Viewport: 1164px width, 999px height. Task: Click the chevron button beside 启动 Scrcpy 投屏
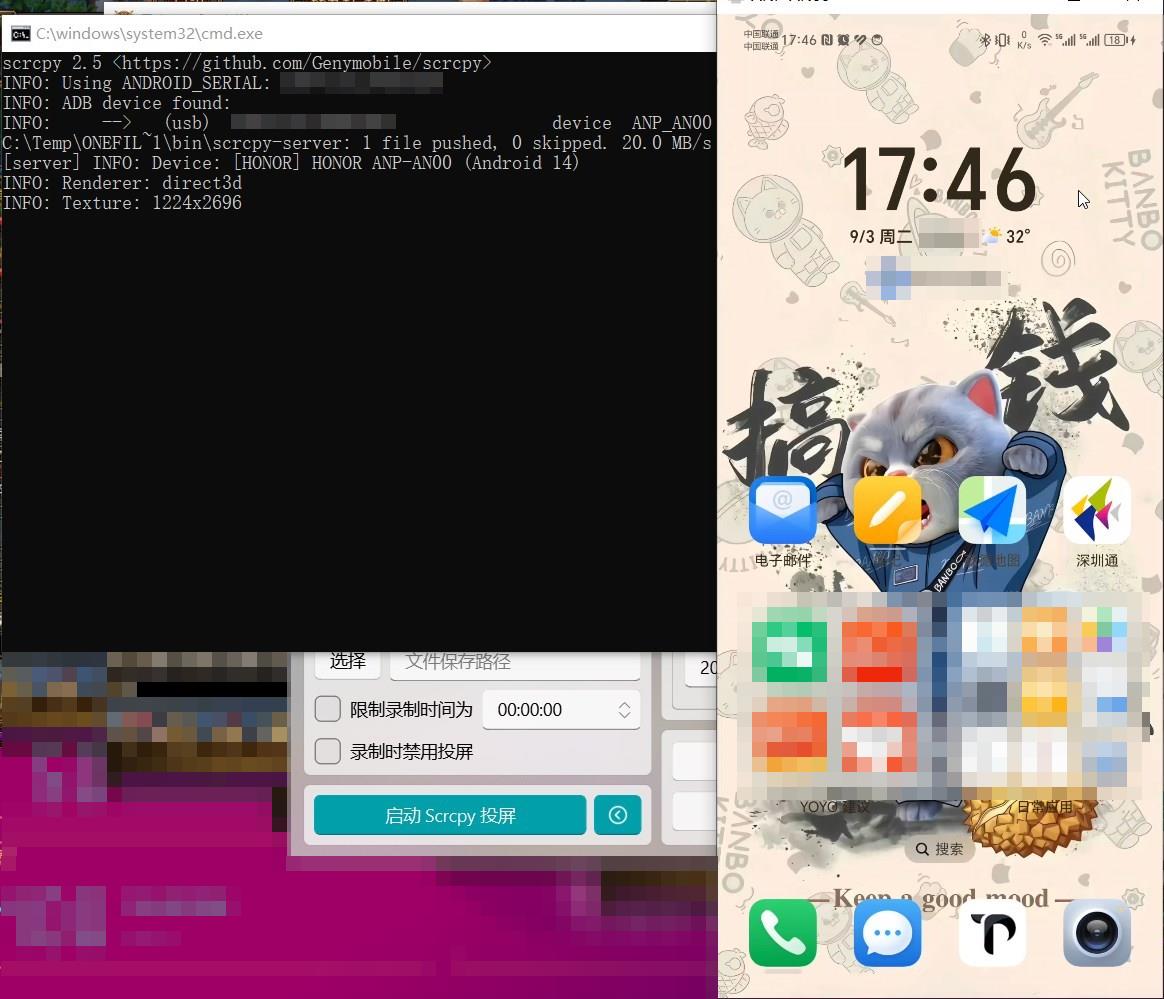pos(617,815)
